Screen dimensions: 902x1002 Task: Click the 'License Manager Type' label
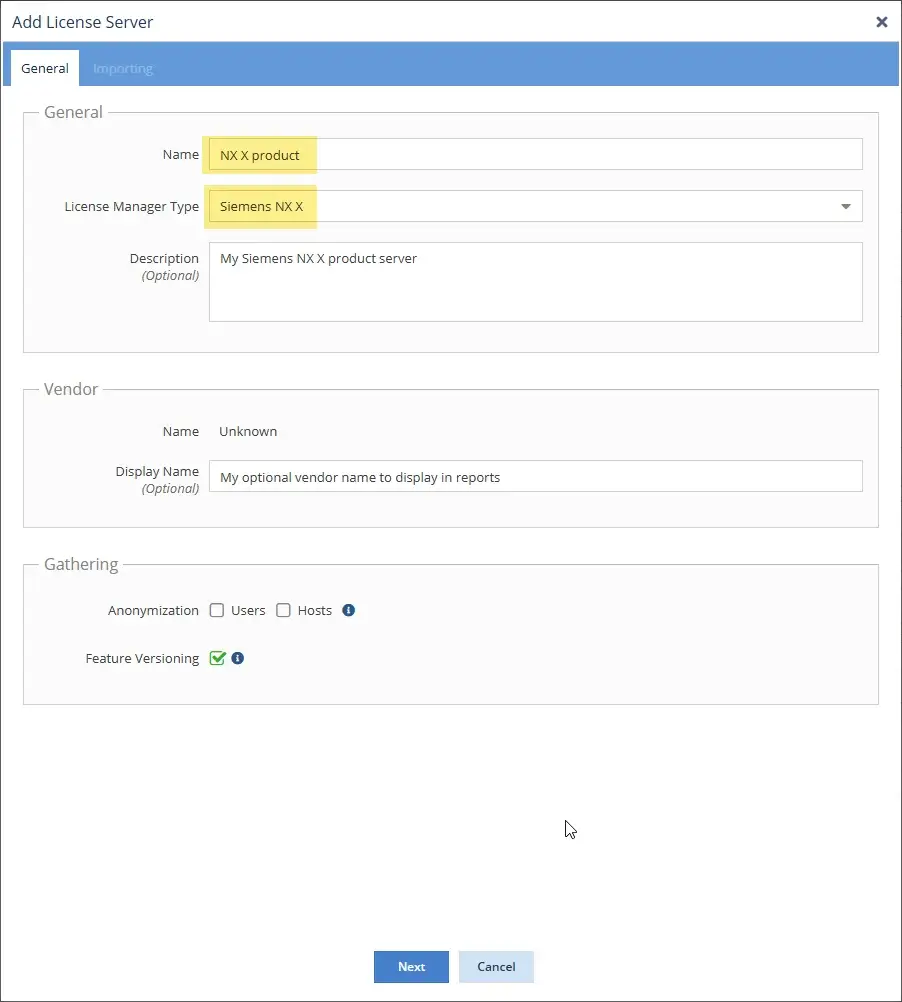(132, 206)
